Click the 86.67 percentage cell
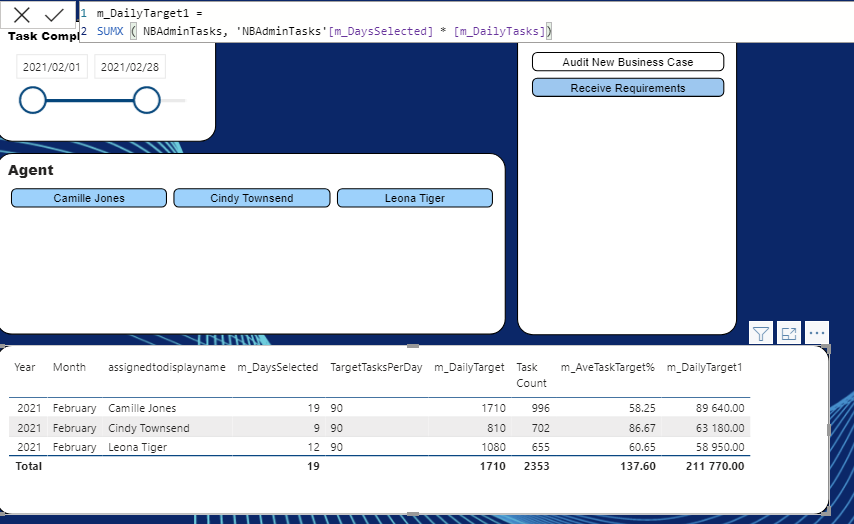Screen dimensions: 854x524 tap(642, 428)
